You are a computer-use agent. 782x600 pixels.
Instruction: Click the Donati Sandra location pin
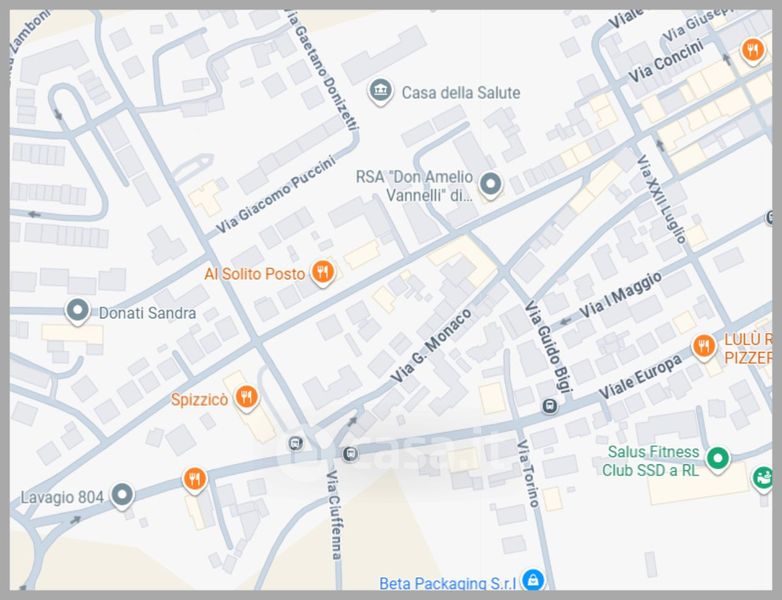point(77,311)
